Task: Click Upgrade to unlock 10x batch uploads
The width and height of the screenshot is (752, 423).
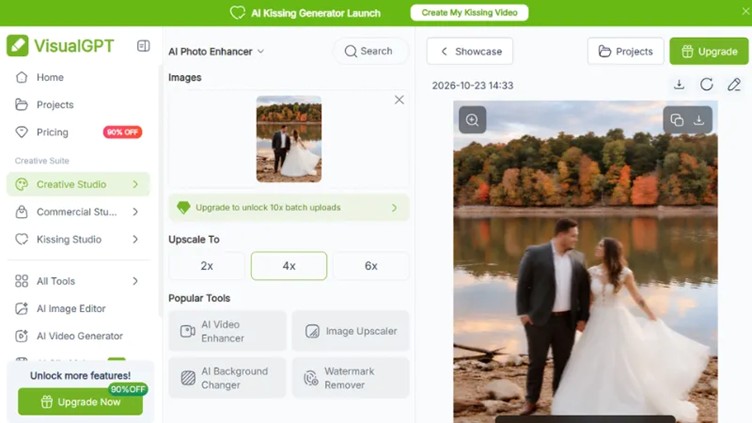Action: click(289, 208)
